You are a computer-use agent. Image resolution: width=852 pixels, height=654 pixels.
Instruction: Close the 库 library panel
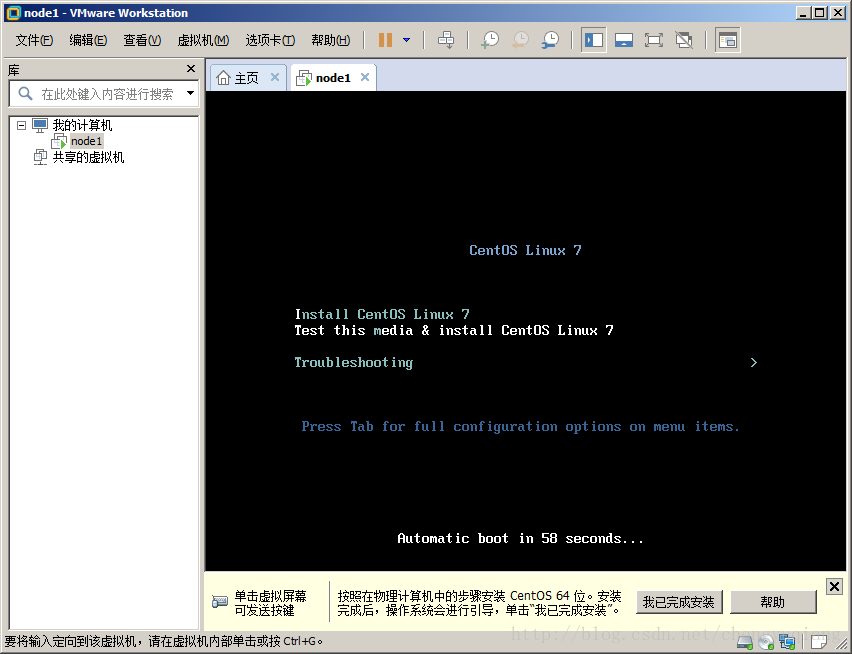pos(191,68)
